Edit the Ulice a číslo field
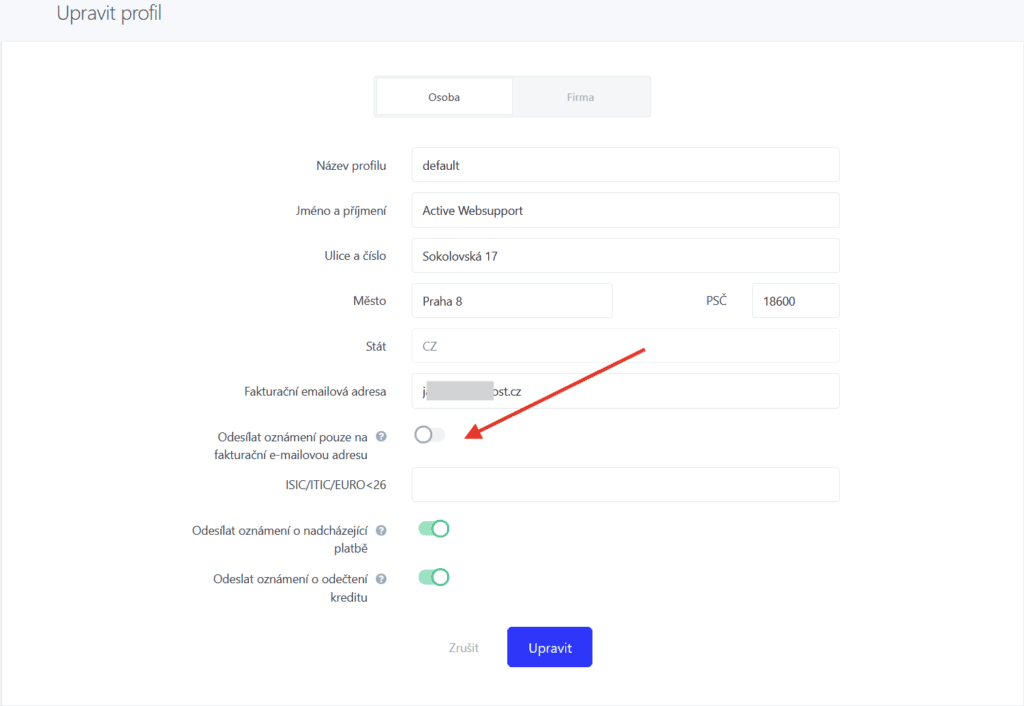Screen dimensions: 1024x706 click(626, 256)
